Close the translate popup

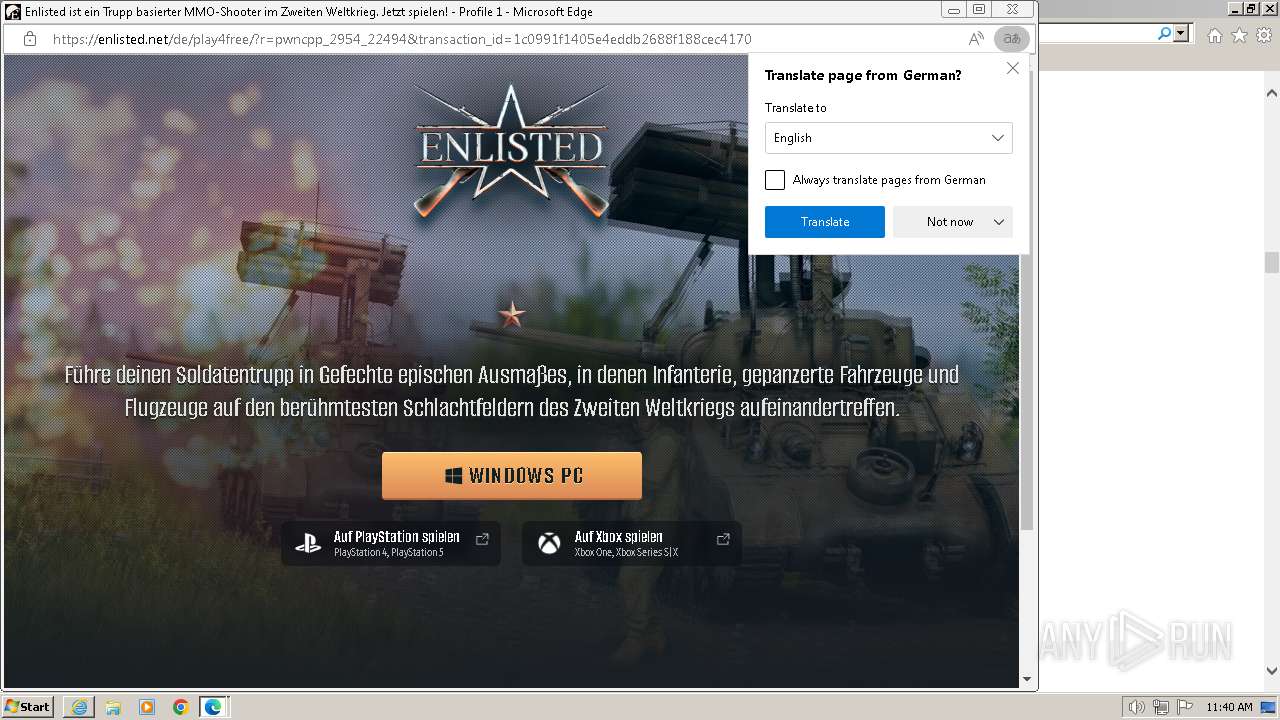1013,68
